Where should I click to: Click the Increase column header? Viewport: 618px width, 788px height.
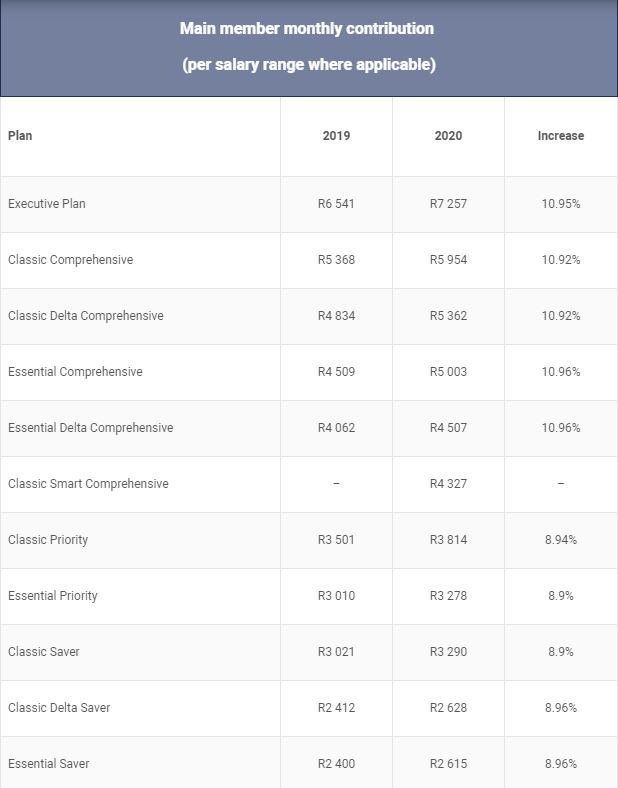click(560, 136)
